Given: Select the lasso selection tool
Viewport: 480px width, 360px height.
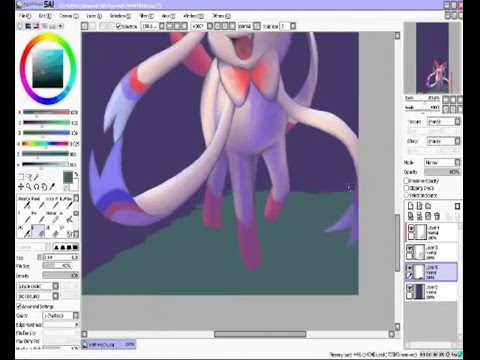Looking at the screenshot, I should [x=29, y=177].
